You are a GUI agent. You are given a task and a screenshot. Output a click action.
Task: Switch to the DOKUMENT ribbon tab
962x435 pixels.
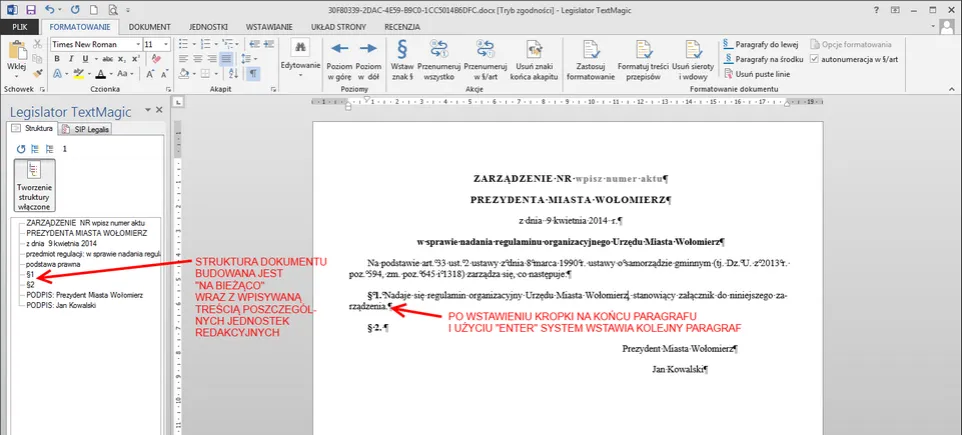point(150,27)
